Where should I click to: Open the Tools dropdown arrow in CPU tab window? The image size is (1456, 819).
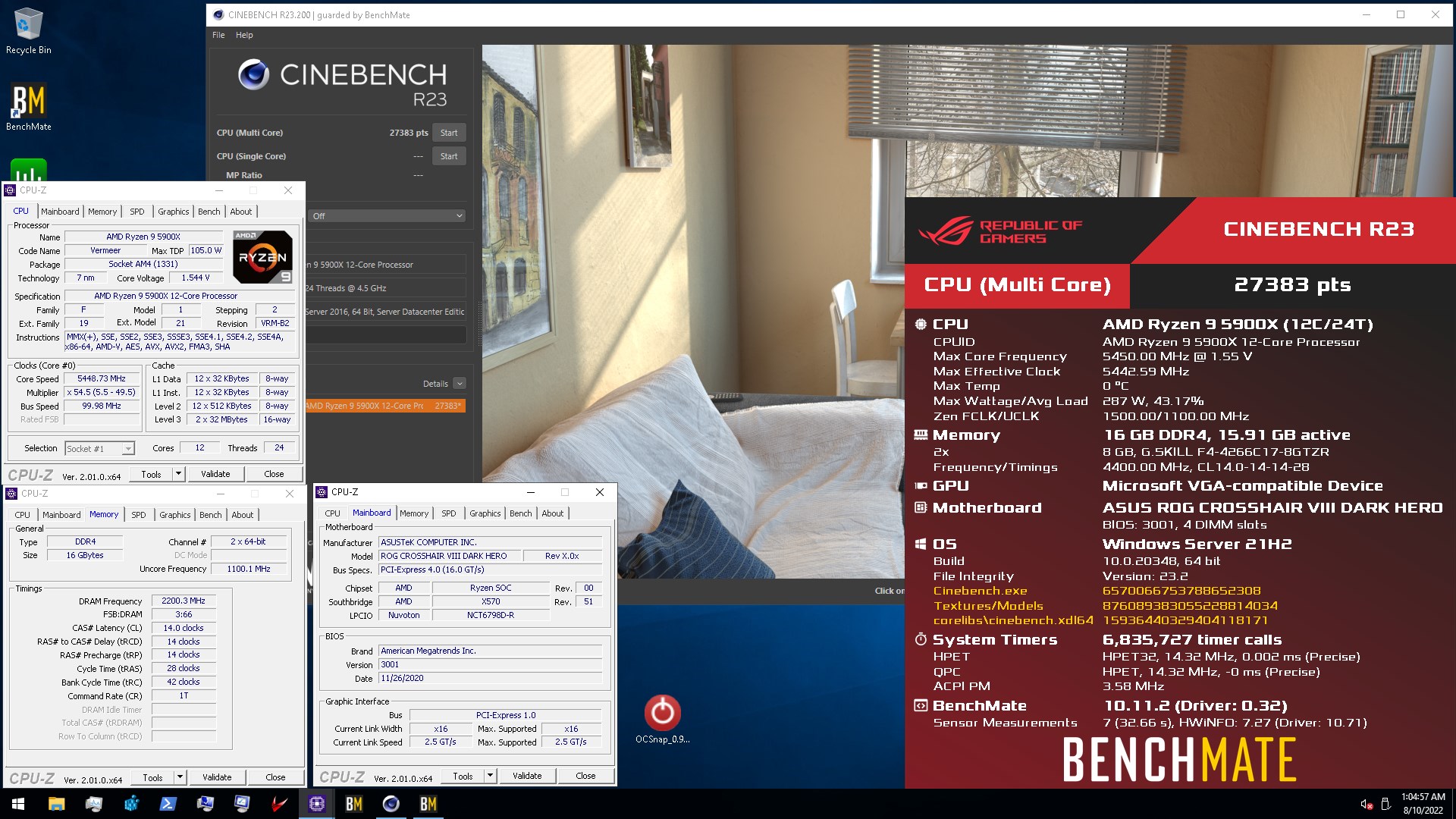click(178, 474)
